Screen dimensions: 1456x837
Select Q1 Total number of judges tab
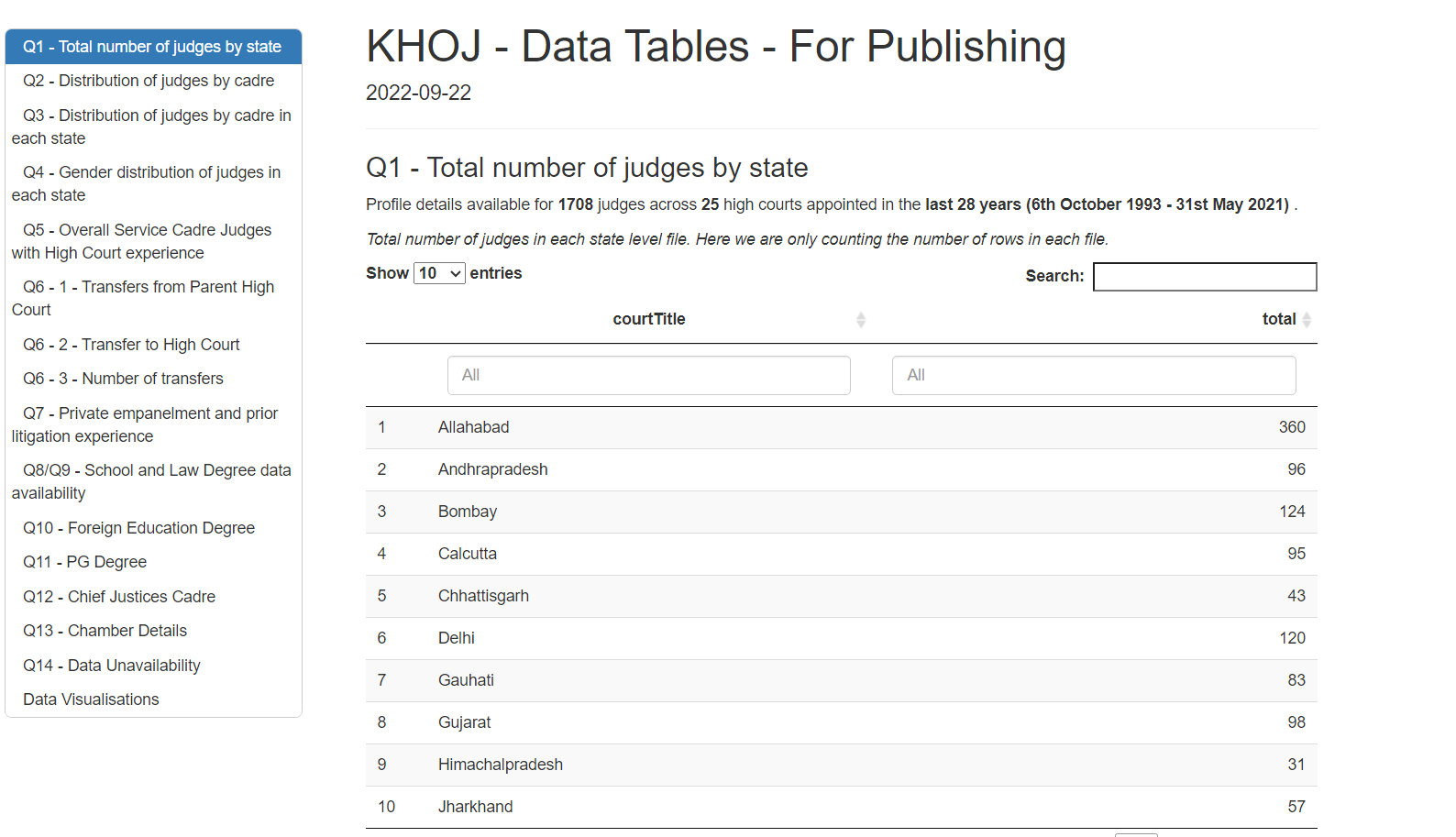tap(152, 47)
